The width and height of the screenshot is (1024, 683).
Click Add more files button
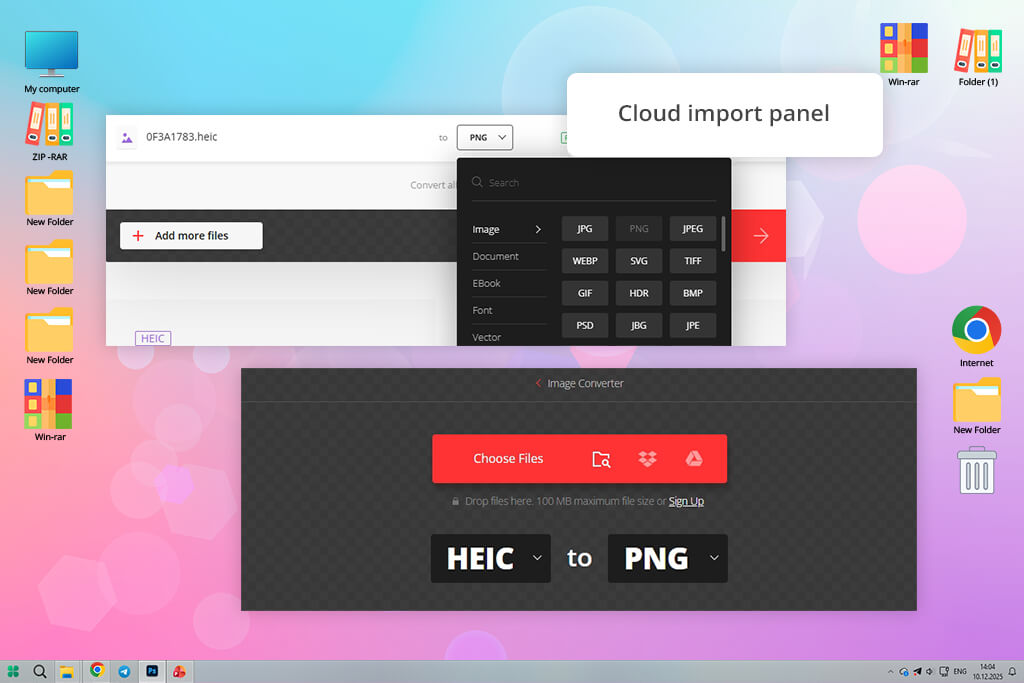[191, 236]
